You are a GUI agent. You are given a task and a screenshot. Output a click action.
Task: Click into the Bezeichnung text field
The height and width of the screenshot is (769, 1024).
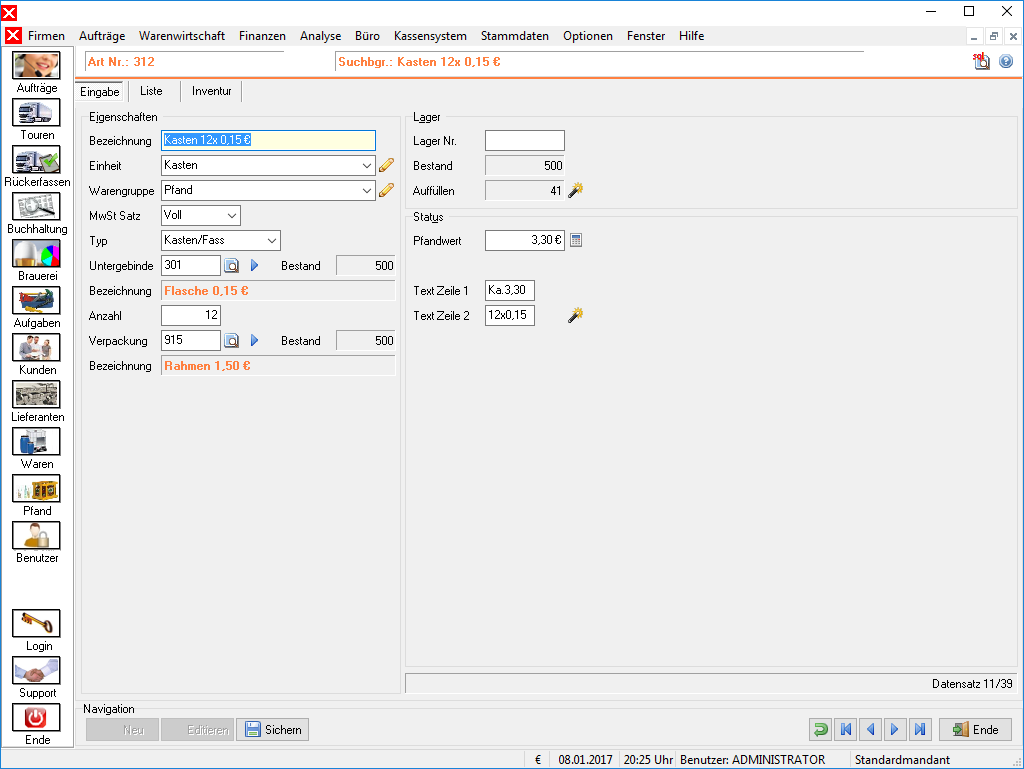click(x=268, y=140)
